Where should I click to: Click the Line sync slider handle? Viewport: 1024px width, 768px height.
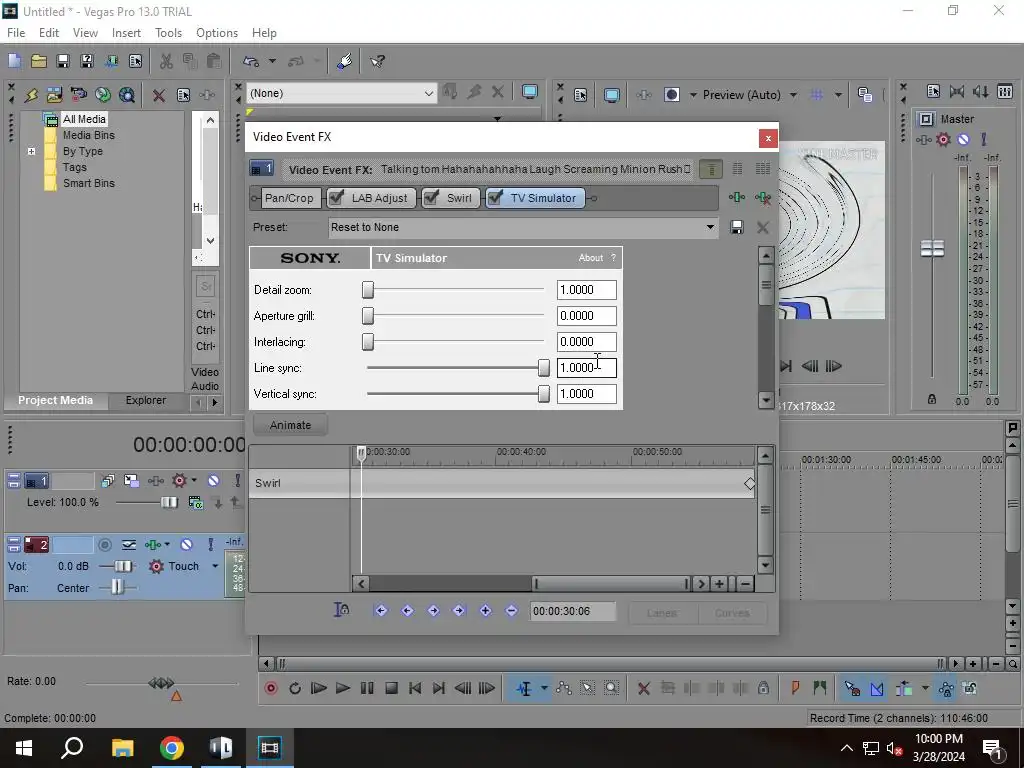click(543, 368)
